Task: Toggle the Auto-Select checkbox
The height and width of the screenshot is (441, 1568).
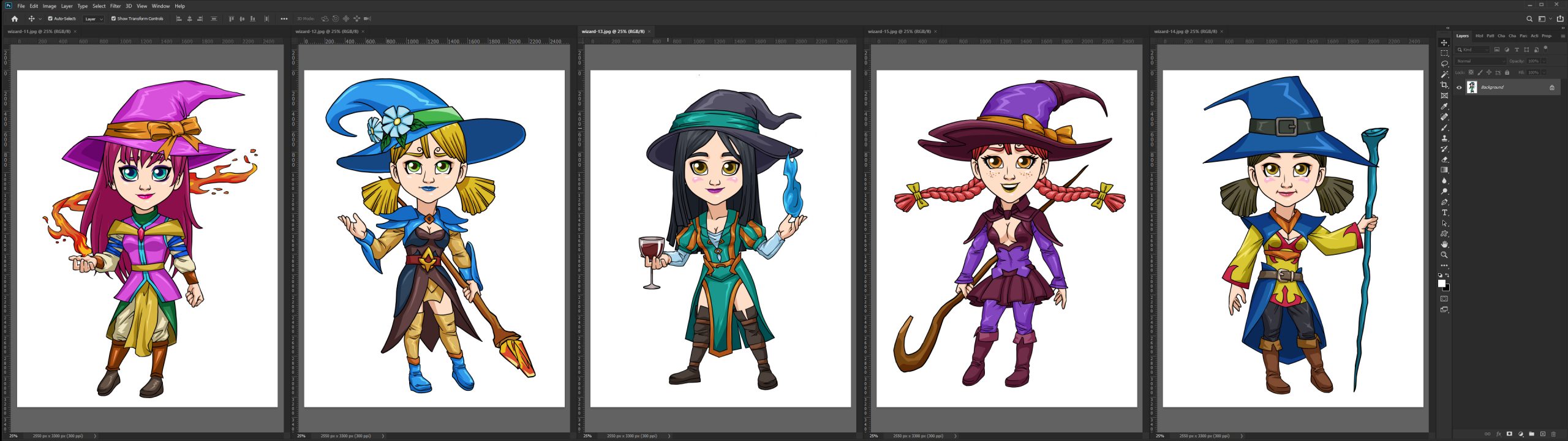Action: (50, 19)
